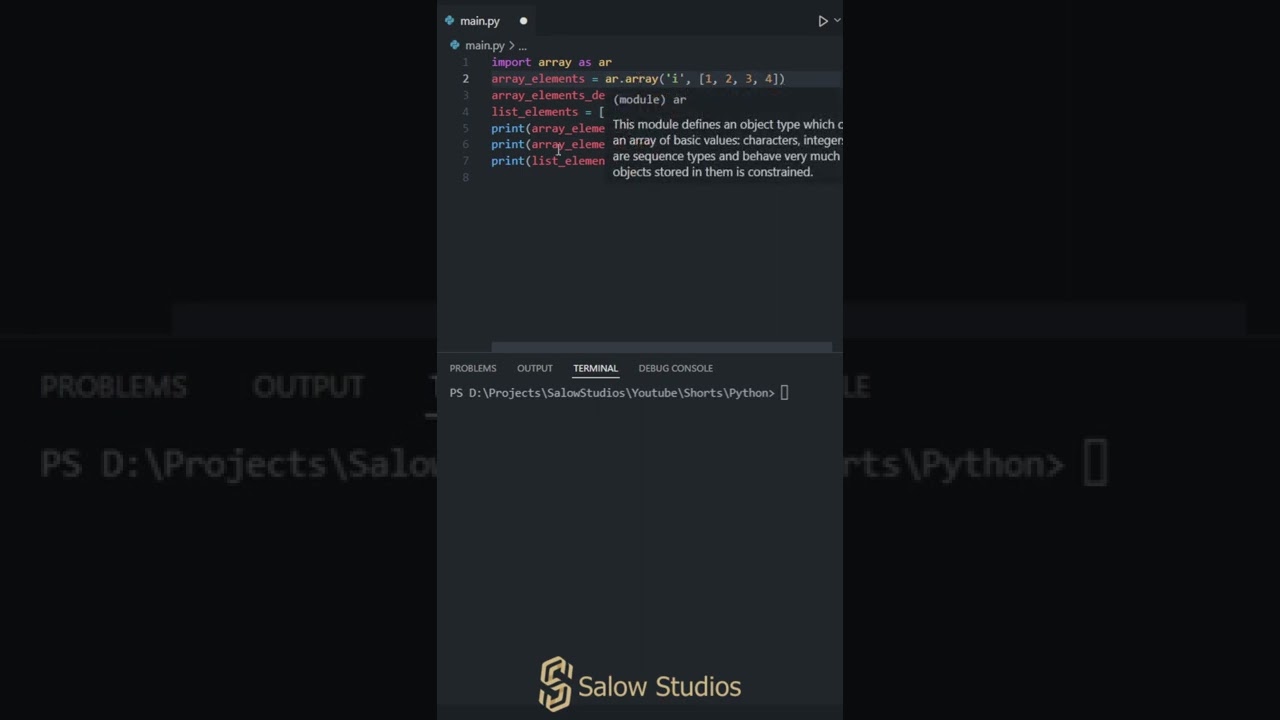Click the unsaved changes dot on main.py tab

[x=523, y=21]
